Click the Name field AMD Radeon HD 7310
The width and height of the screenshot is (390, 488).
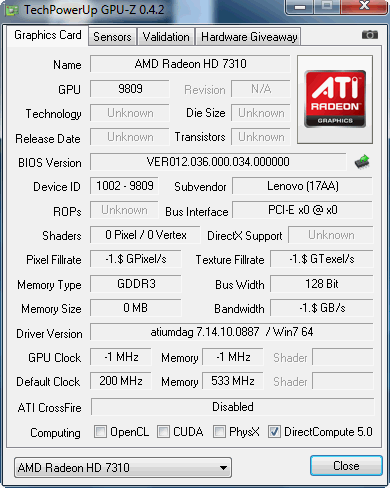point(190,64)
